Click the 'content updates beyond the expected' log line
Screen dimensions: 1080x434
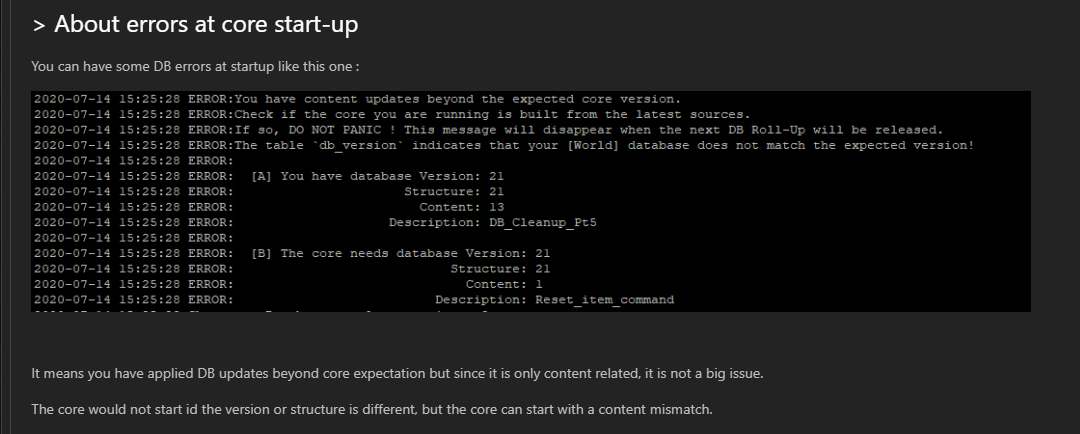point(357,99)
